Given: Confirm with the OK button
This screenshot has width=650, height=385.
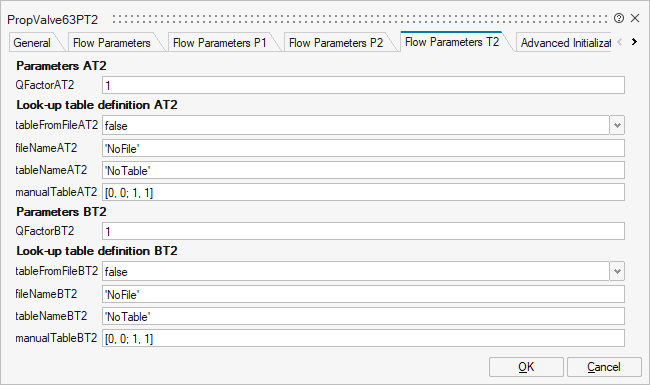Looking at the screenshot, I should pos(526,367).
